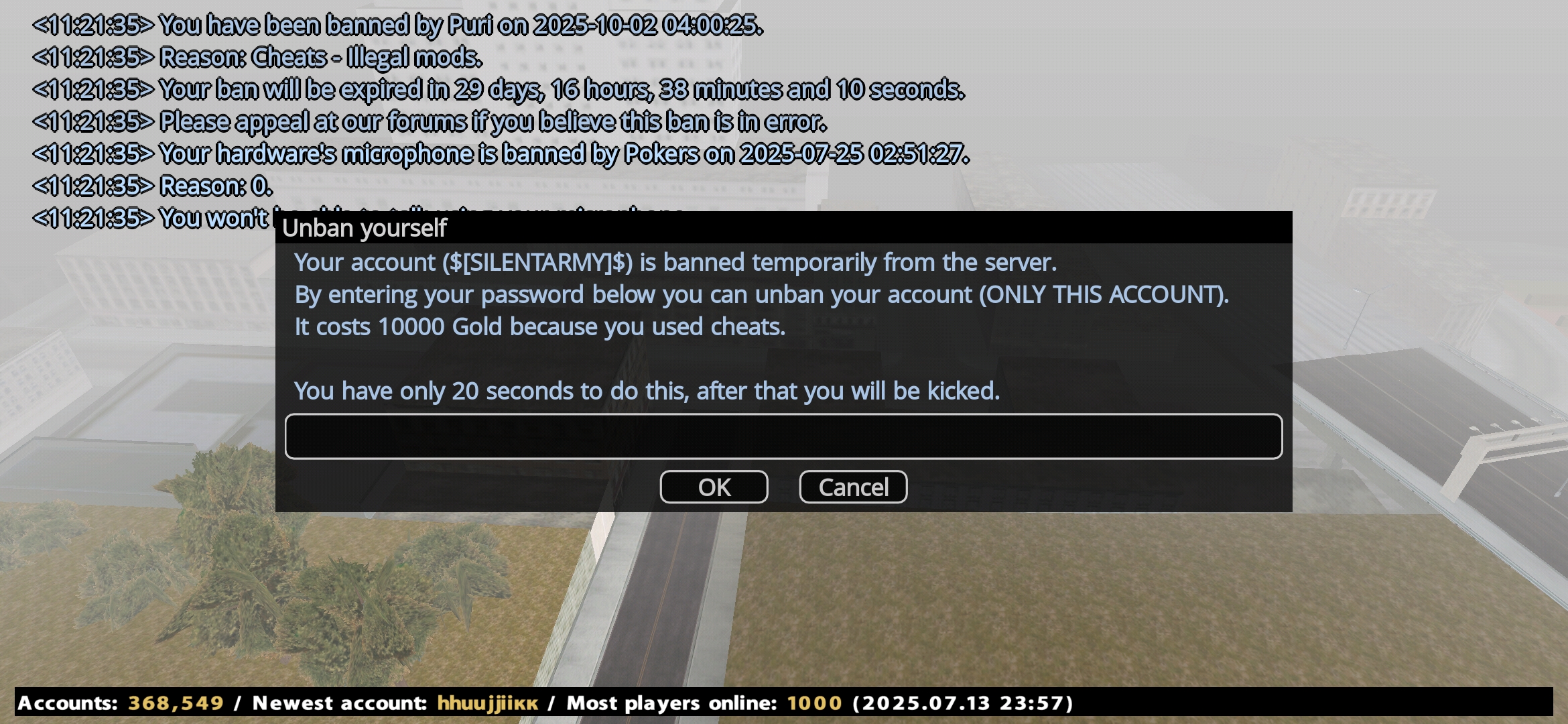
Task: Click the OK button in the dialog
Action: [714, 487]
